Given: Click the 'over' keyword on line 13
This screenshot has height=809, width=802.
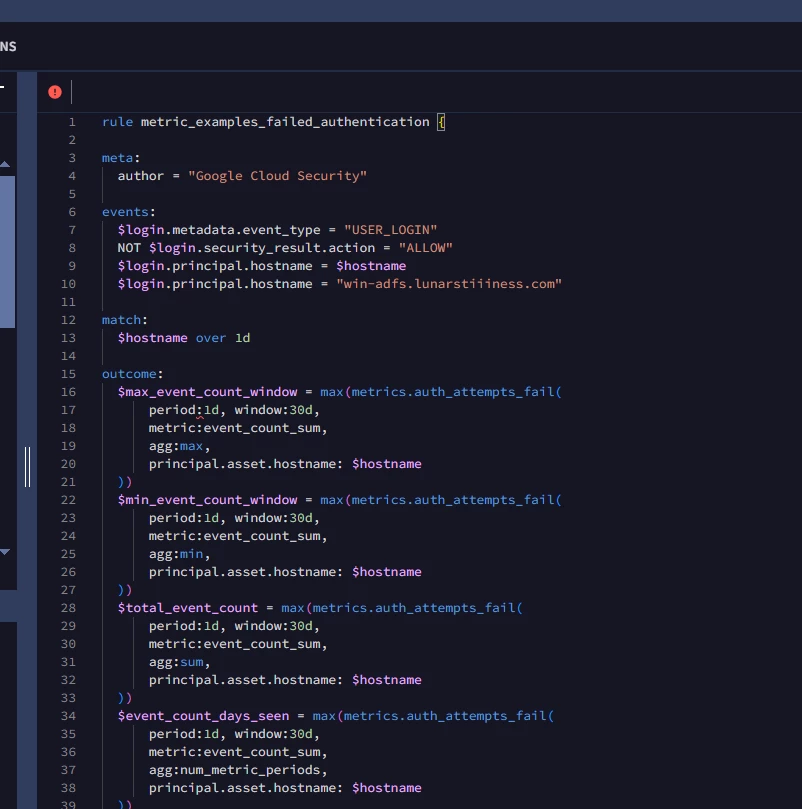Looking at the screenshot, I should (211, 338).
